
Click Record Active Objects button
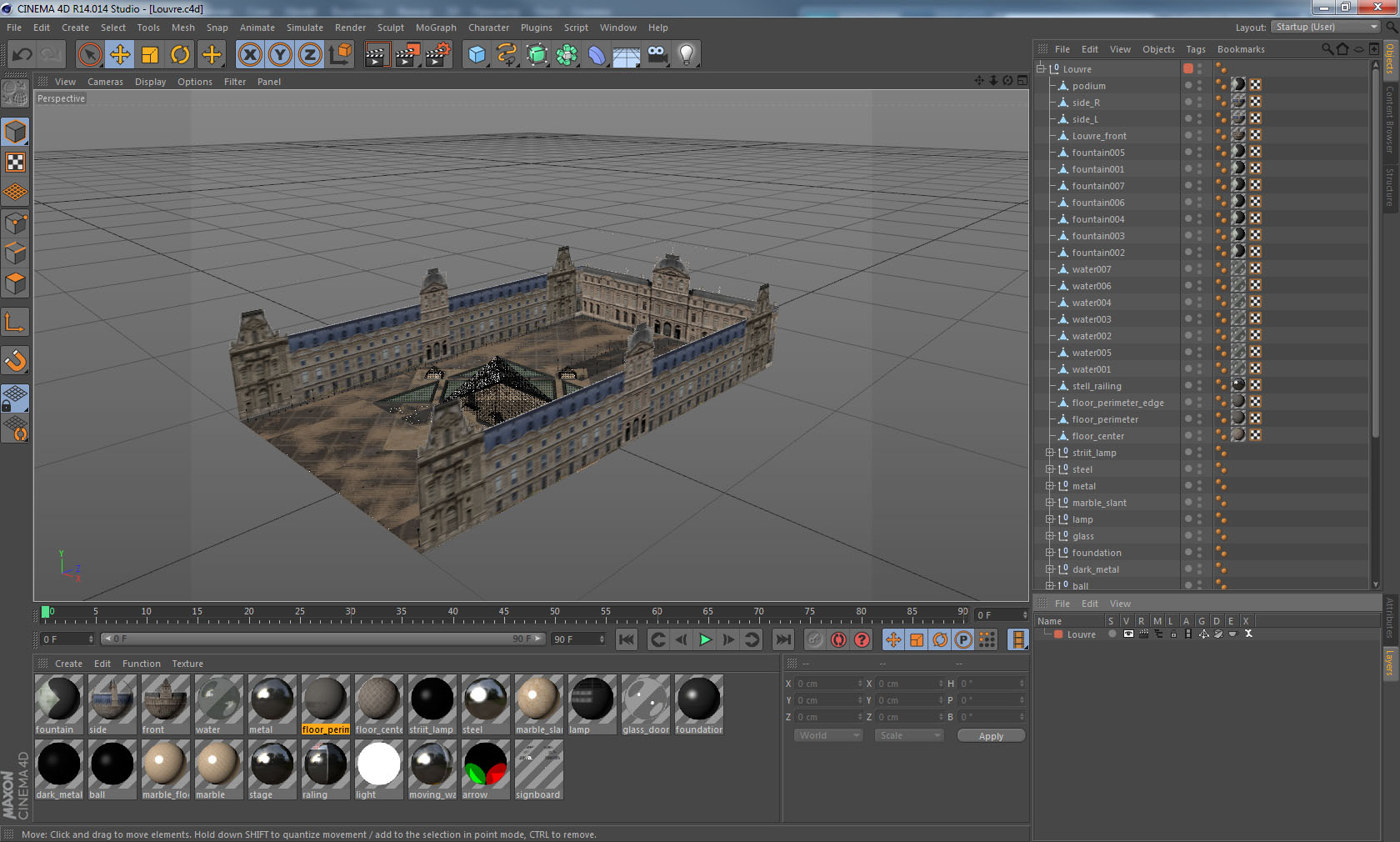click(x=815, y=639)
